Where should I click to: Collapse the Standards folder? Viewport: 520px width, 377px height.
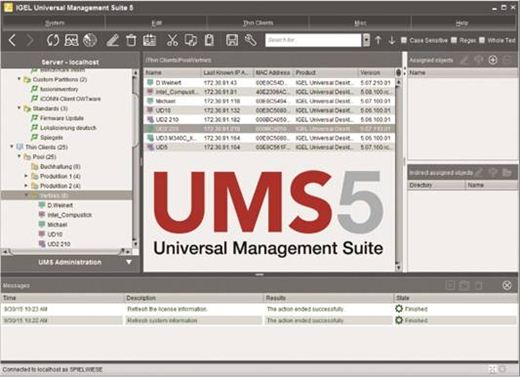(x=19, y=108)
